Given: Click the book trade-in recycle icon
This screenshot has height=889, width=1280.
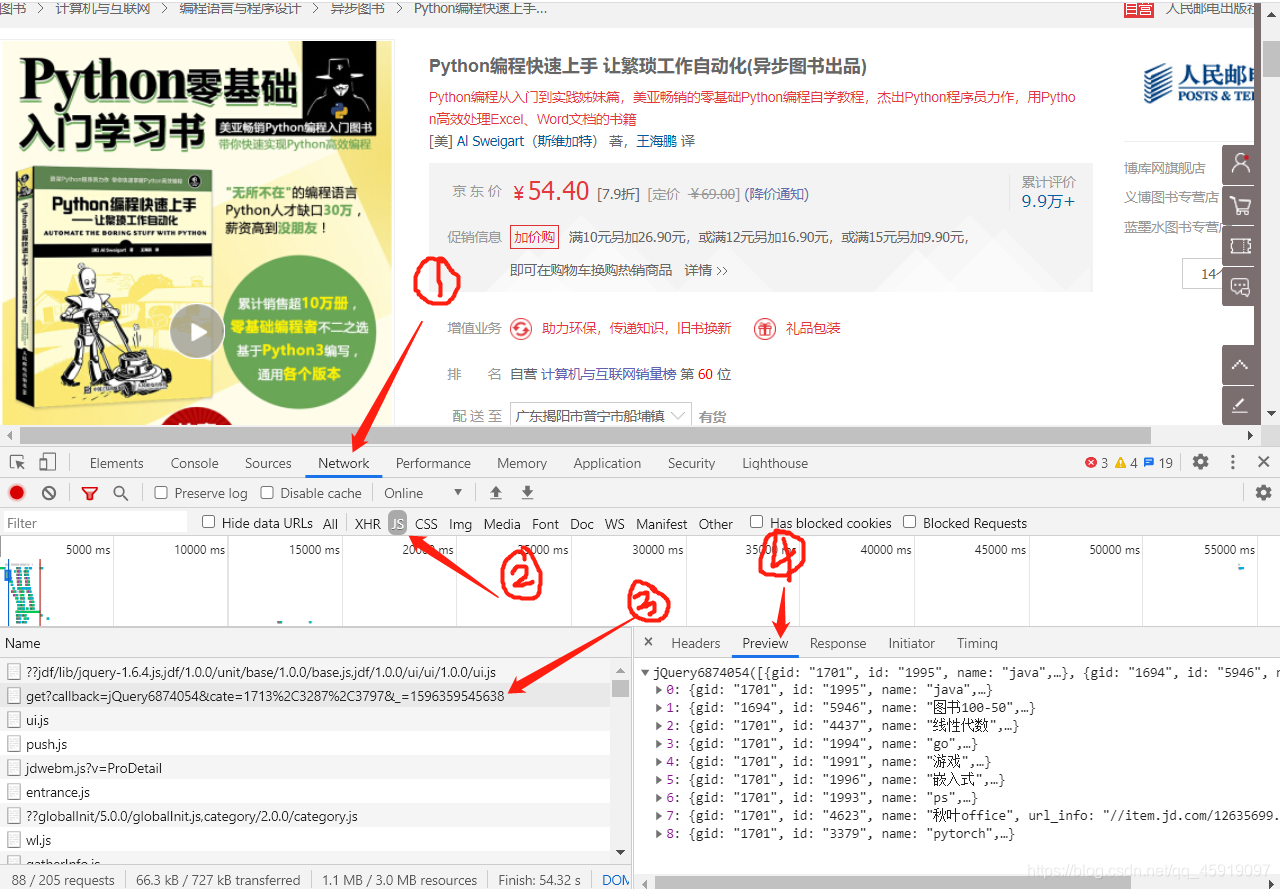Looking at the screenshot, I should 521,328.
